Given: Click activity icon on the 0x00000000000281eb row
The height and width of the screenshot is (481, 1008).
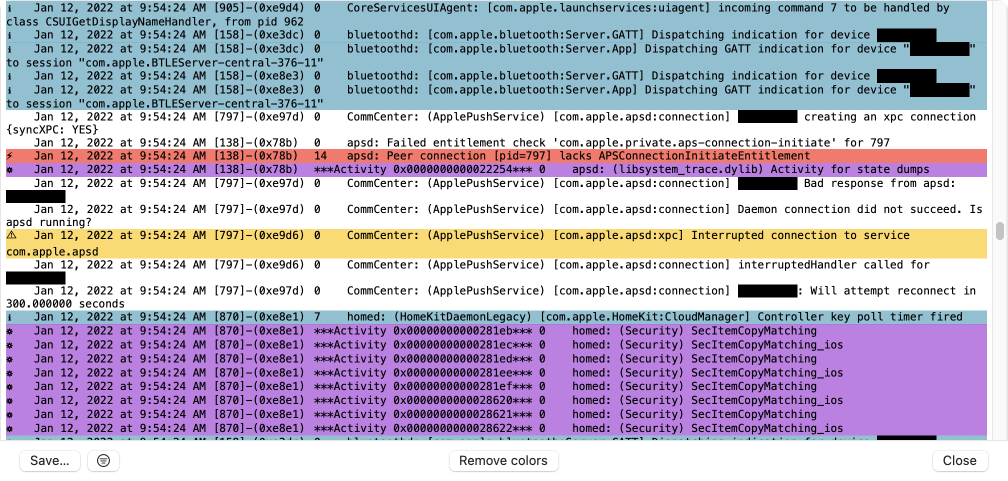Looking at the screenshot, I should (10, 331).
